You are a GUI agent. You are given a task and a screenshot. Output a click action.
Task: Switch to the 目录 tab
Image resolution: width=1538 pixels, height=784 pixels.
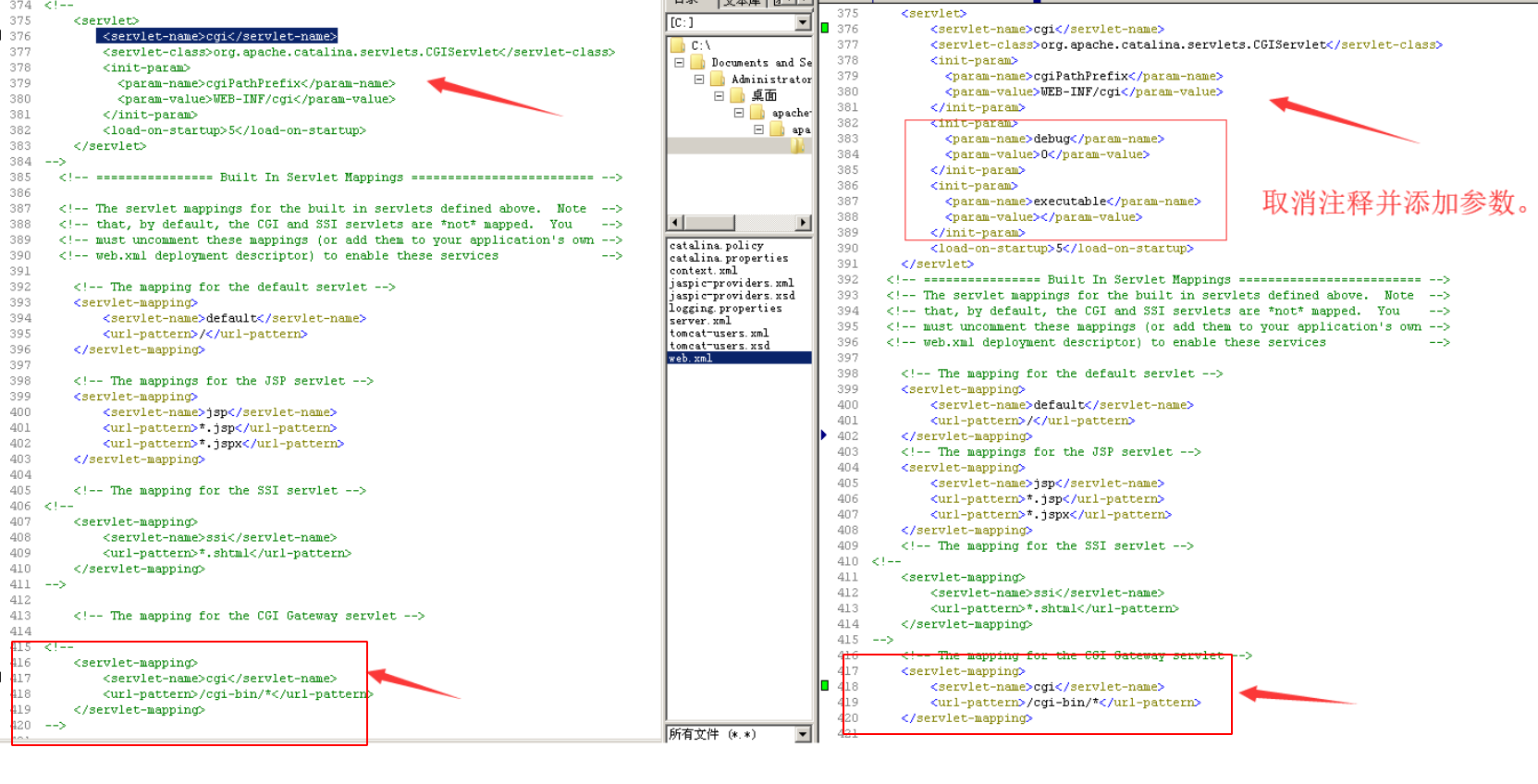(685, 3)
